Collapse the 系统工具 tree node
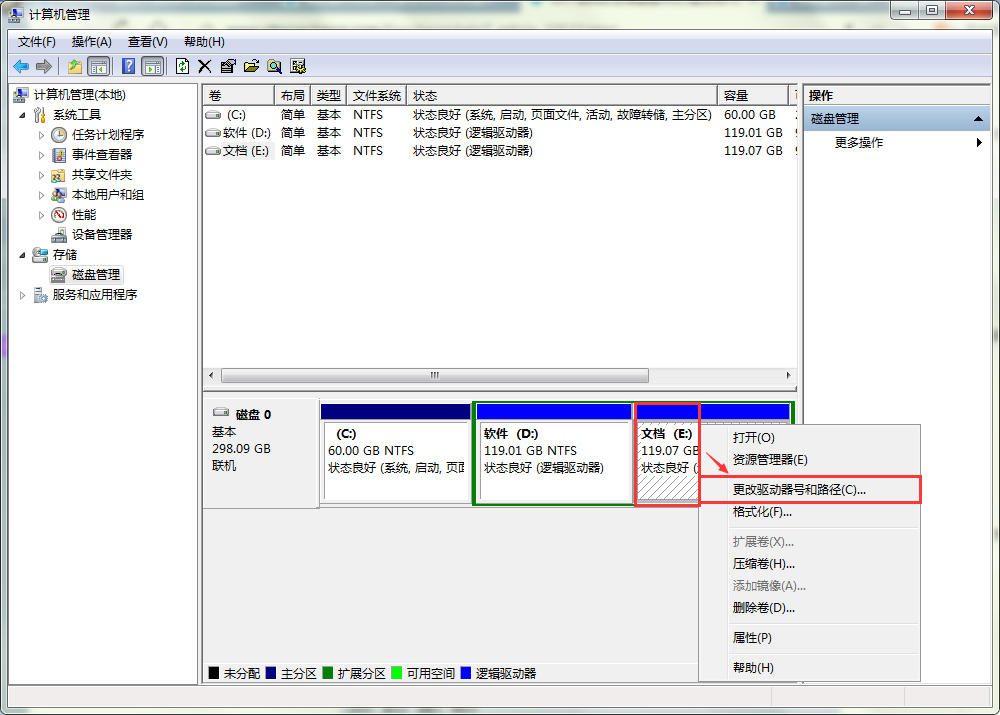This screenshot has width=1000, height=715. 24,115
